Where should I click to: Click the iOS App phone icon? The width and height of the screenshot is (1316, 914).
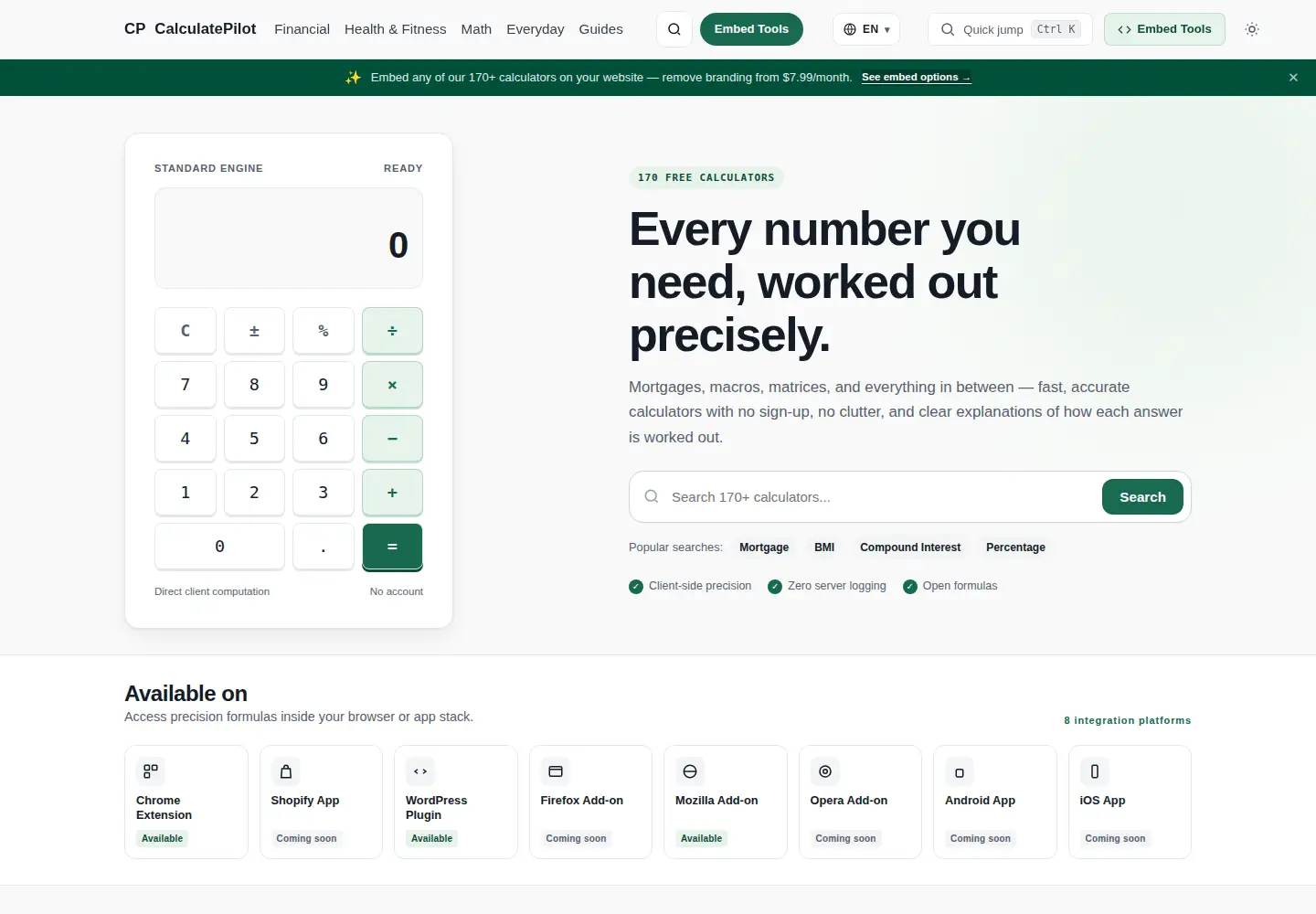[1095, 771]
